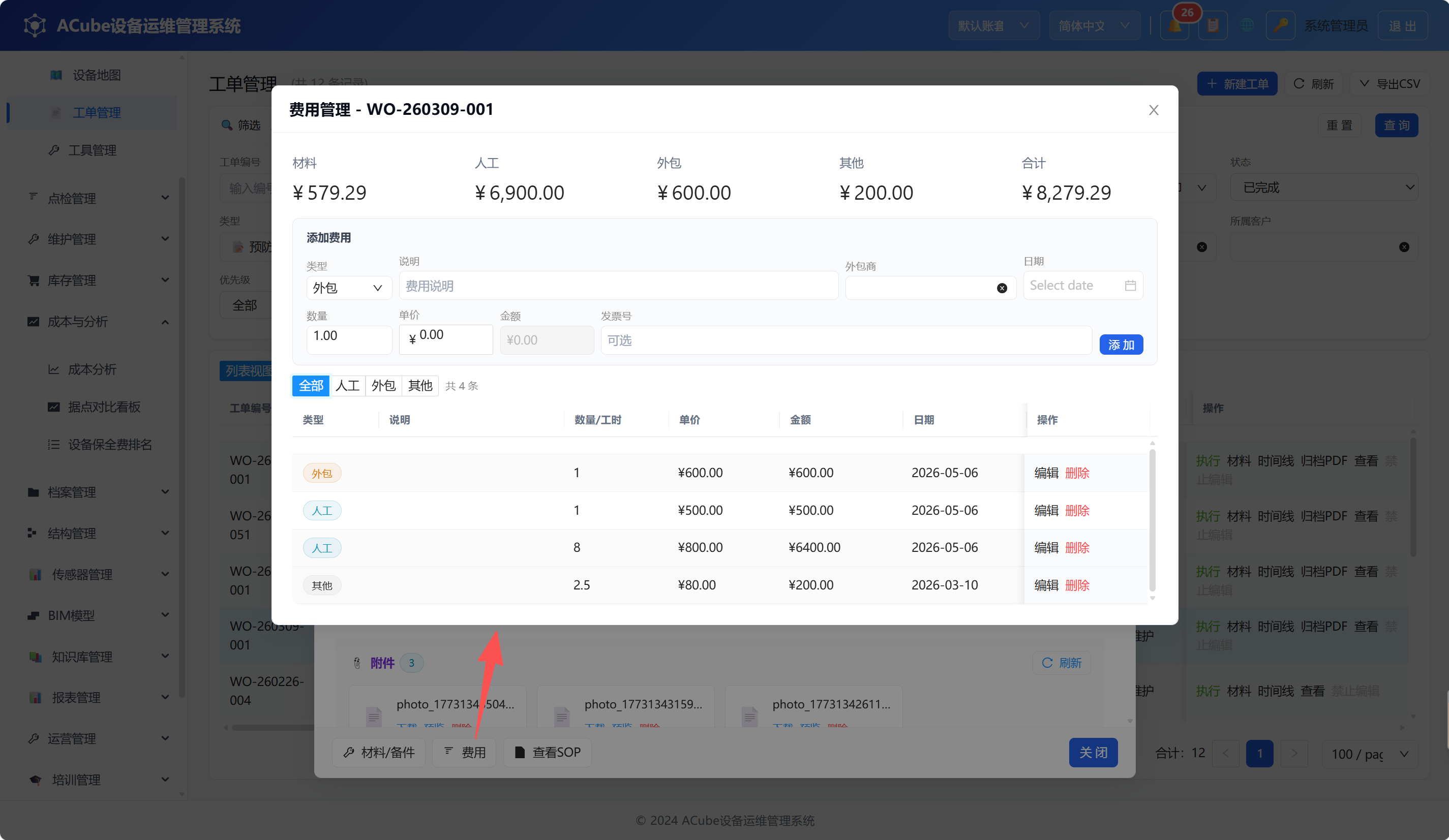Click the 发票号 optional input field
Screen dimensions: 1449x840
point(847,340)
